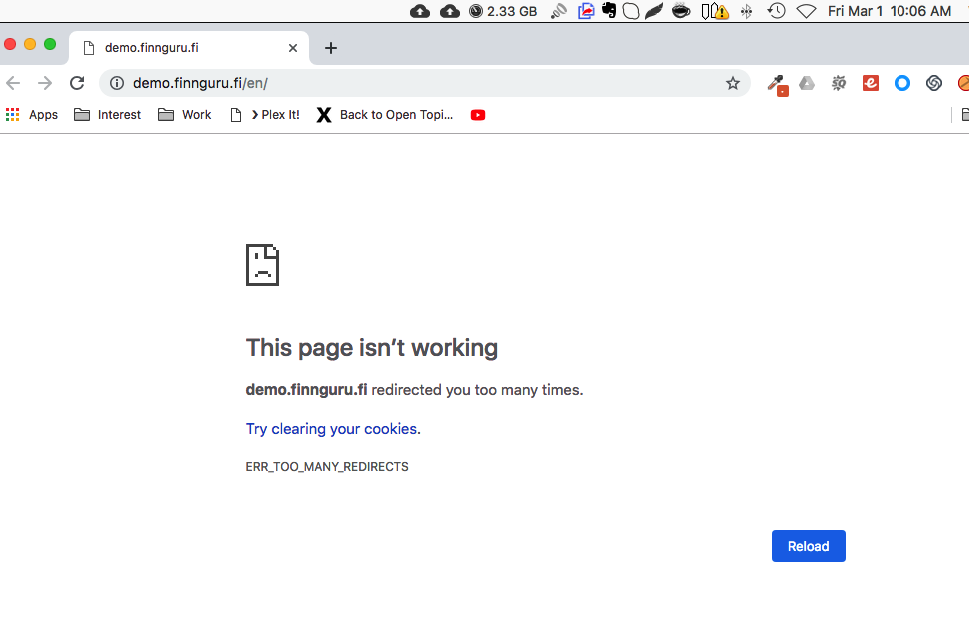This screenshot has width=969, height=624.
Task: Bookmark this page with the star icon
Action: pos(733,83)
